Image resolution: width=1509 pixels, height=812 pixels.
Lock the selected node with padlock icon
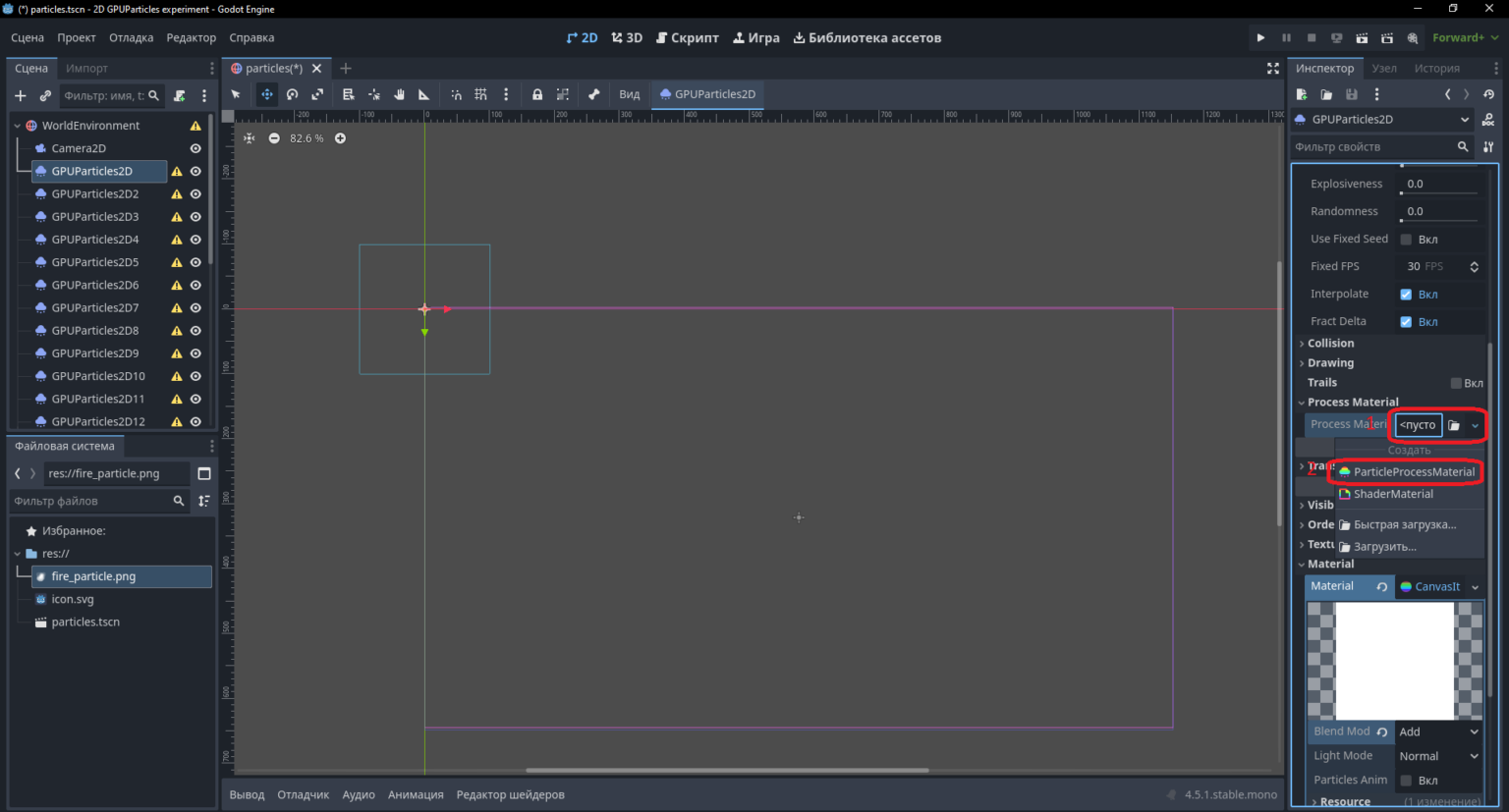537,94
